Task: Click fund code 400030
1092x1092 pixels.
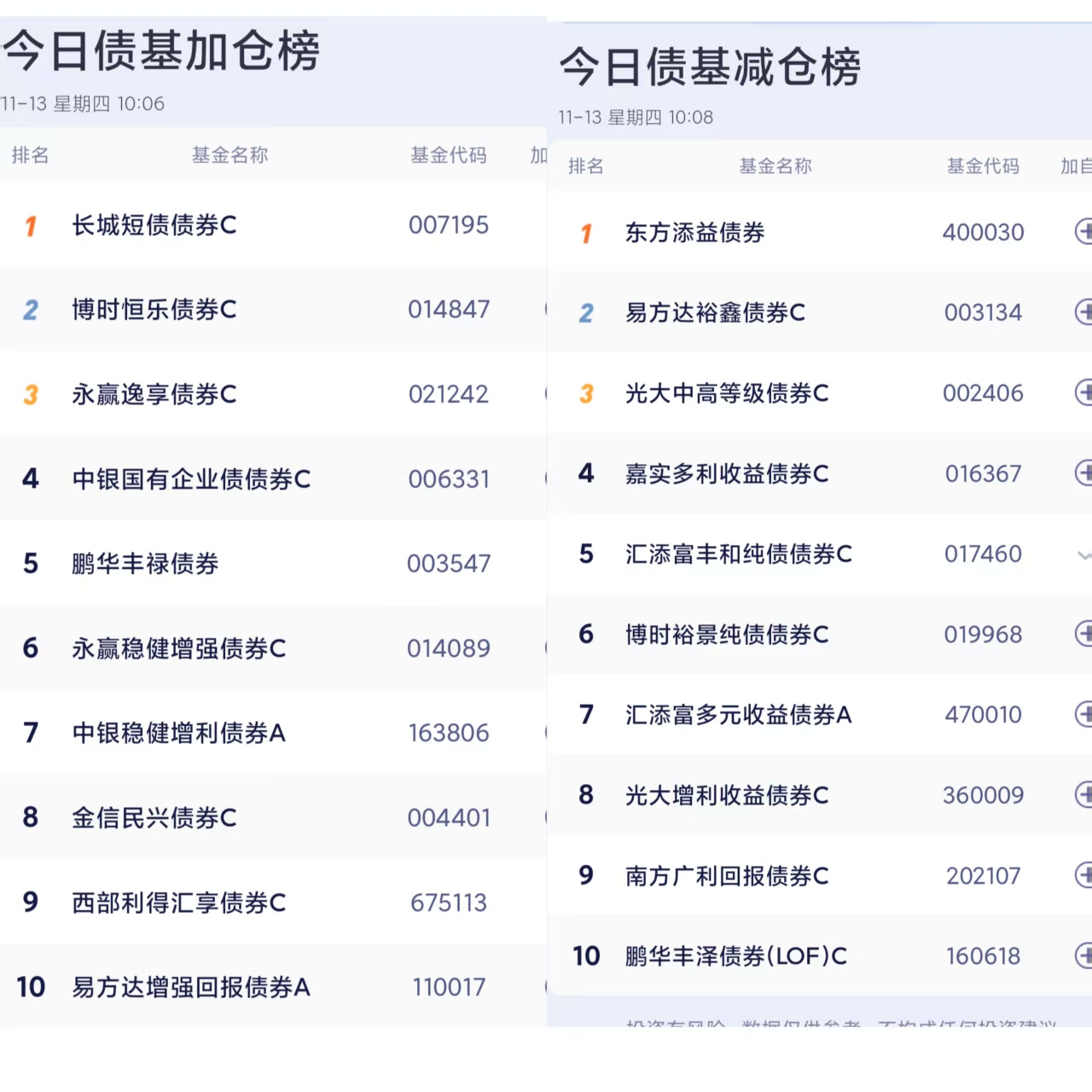Action: pos(983,232)
